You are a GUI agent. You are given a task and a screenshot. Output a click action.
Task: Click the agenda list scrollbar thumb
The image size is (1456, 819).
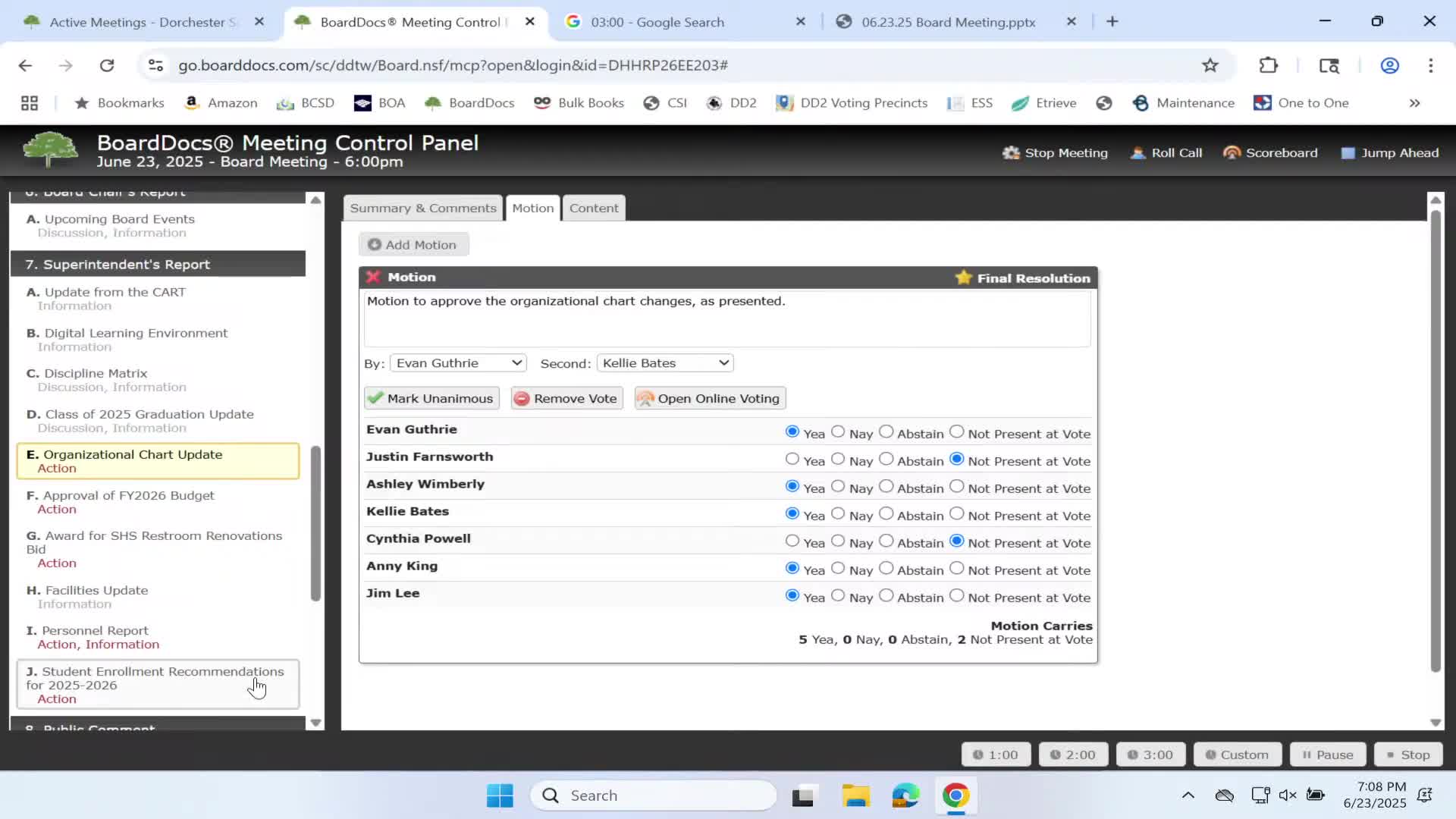(x=315, y=523)
